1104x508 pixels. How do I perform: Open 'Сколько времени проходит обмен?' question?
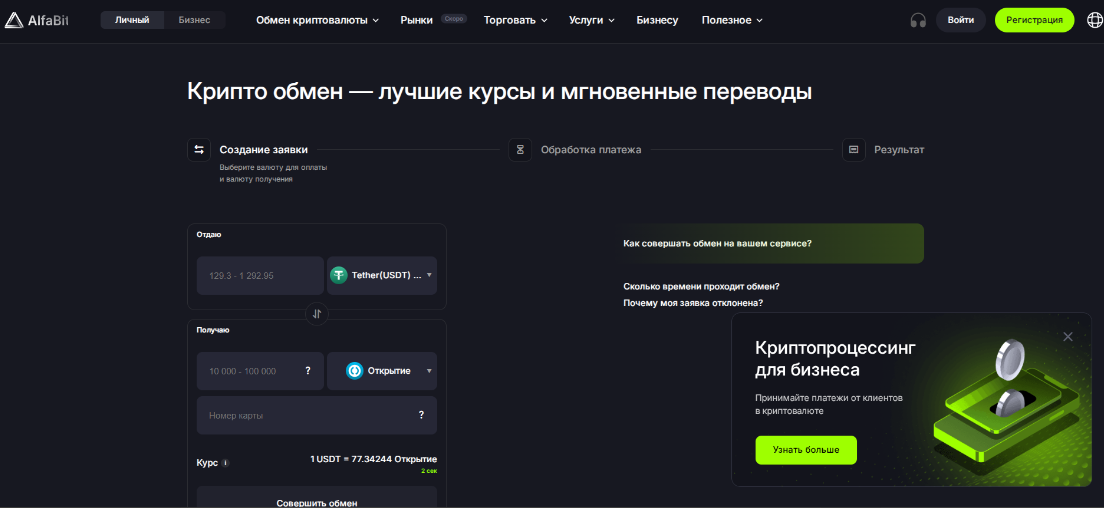701,286
